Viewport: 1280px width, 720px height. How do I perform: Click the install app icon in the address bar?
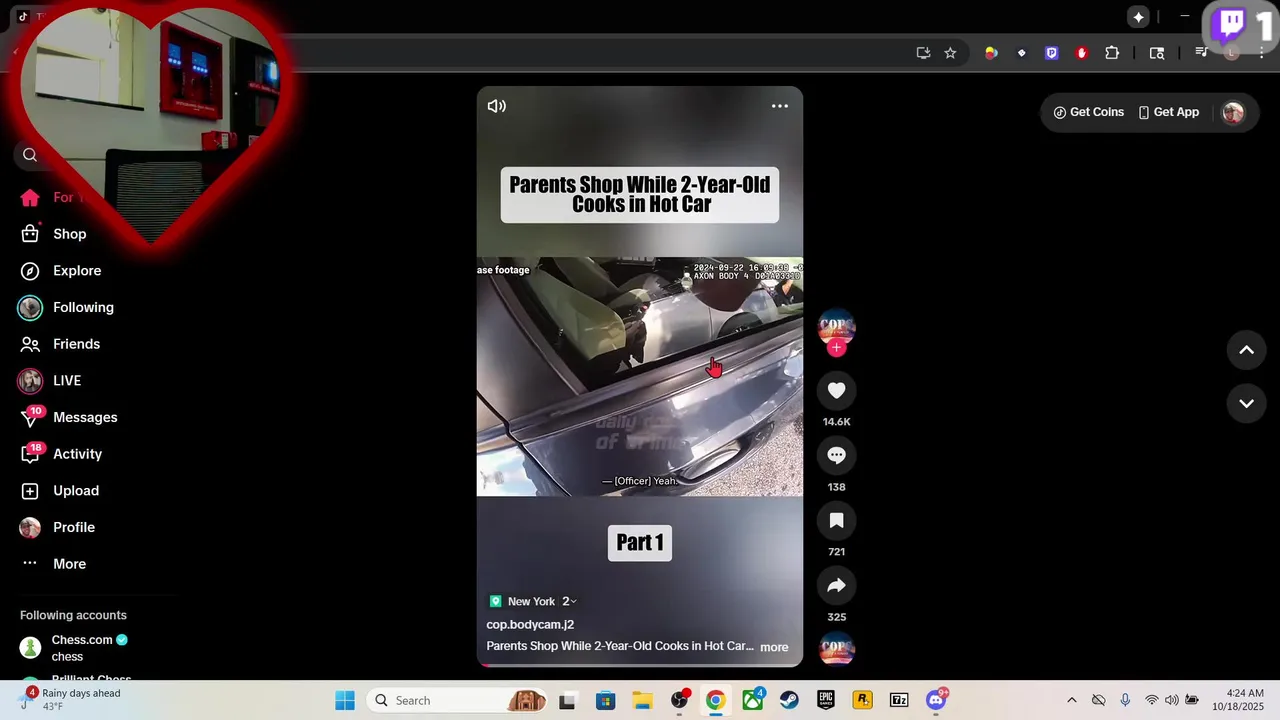tap(923, 53)
